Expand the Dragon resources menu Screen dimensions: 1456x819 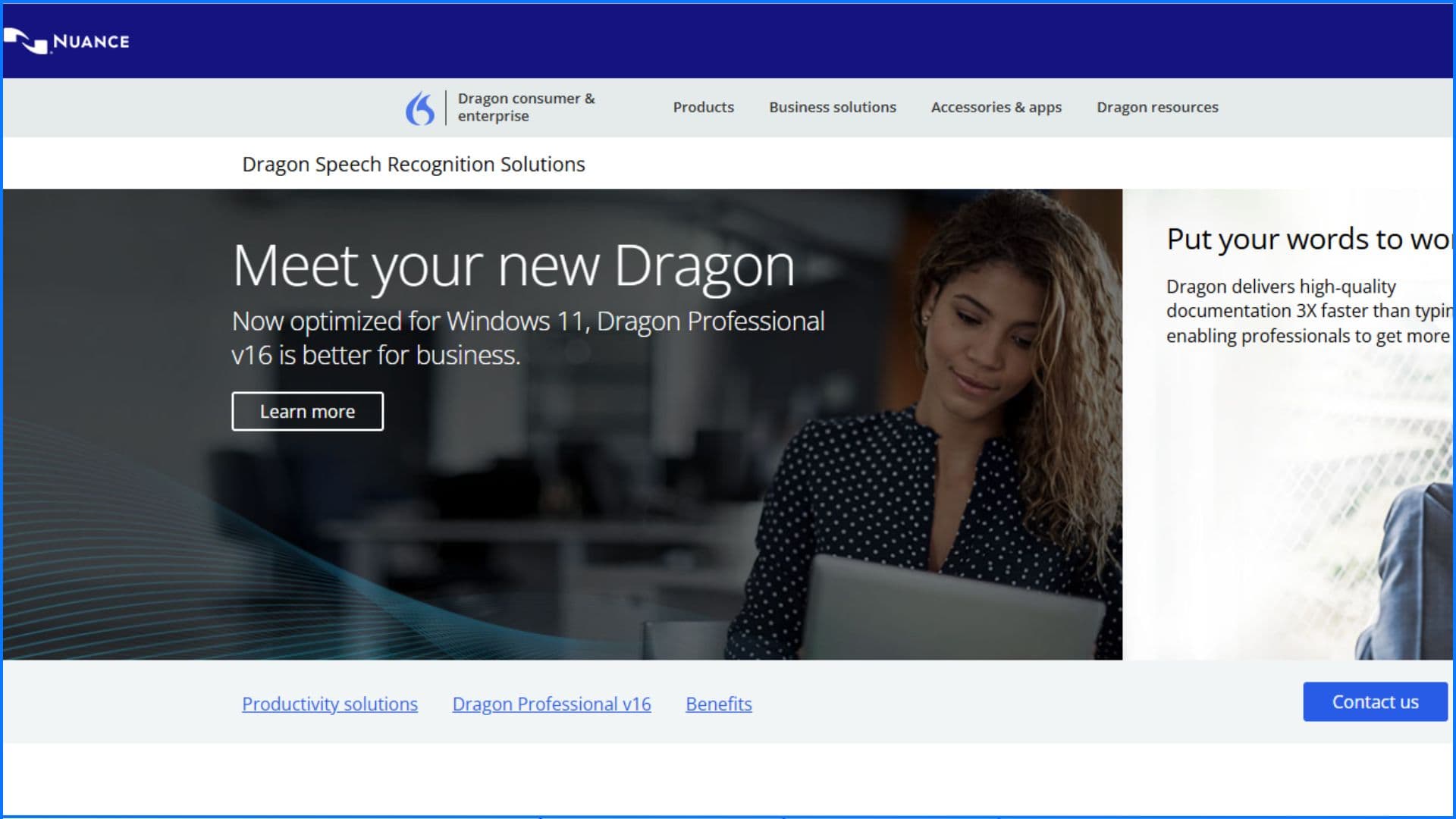tap(1156, 107)
